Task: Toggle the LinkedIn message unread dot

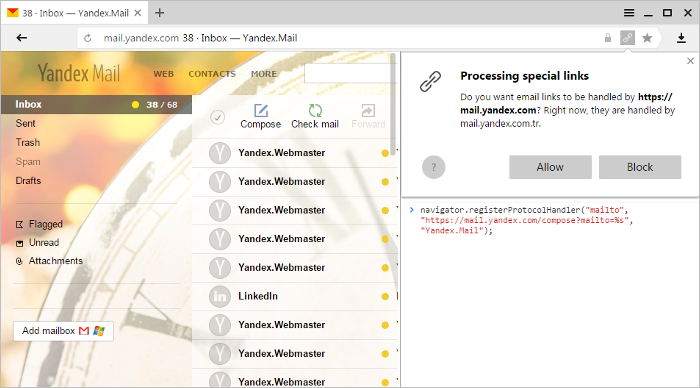Action: [x=385, y=296]
